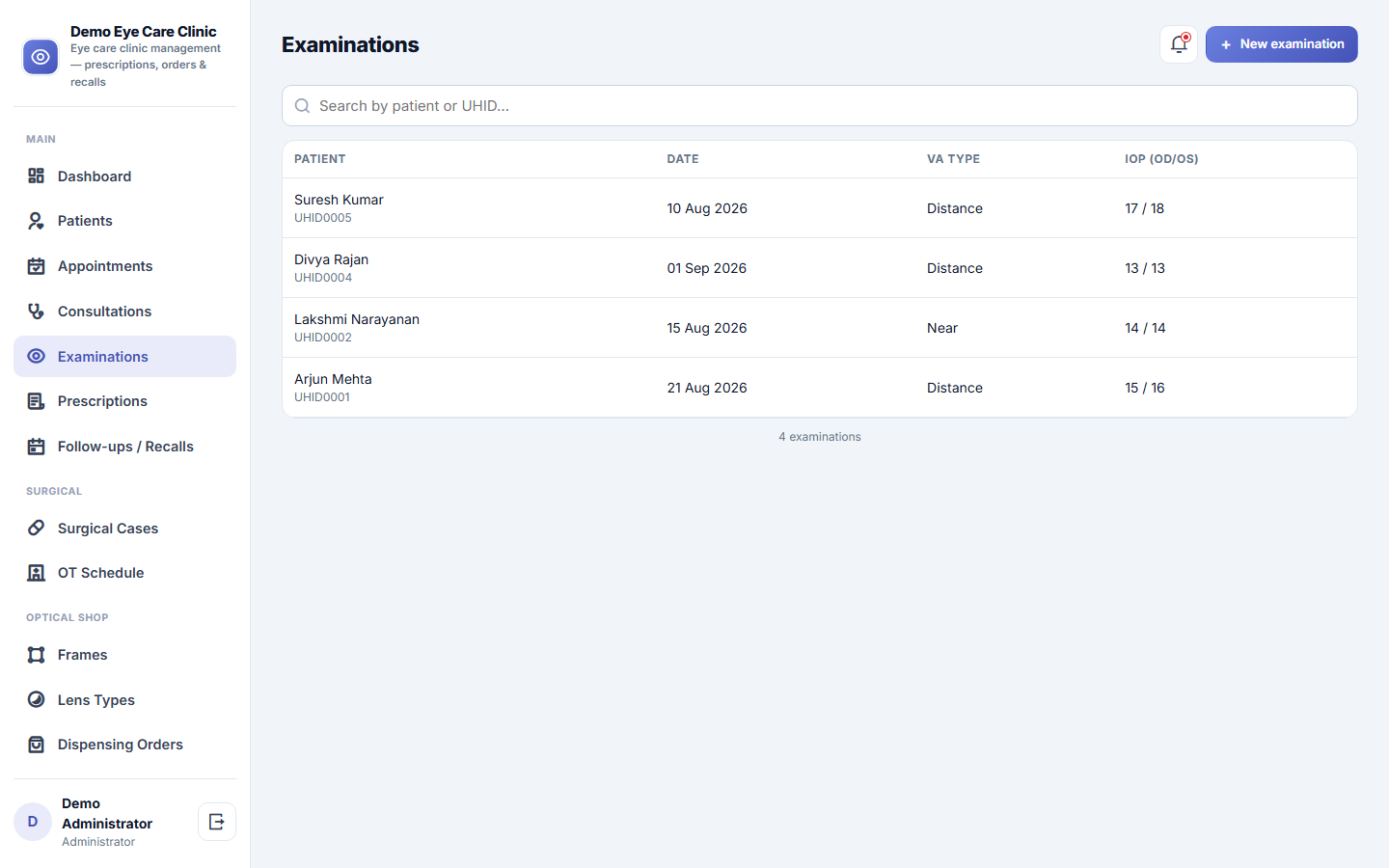
Task: Click the Prescriptions document icon
Action: 37,401
